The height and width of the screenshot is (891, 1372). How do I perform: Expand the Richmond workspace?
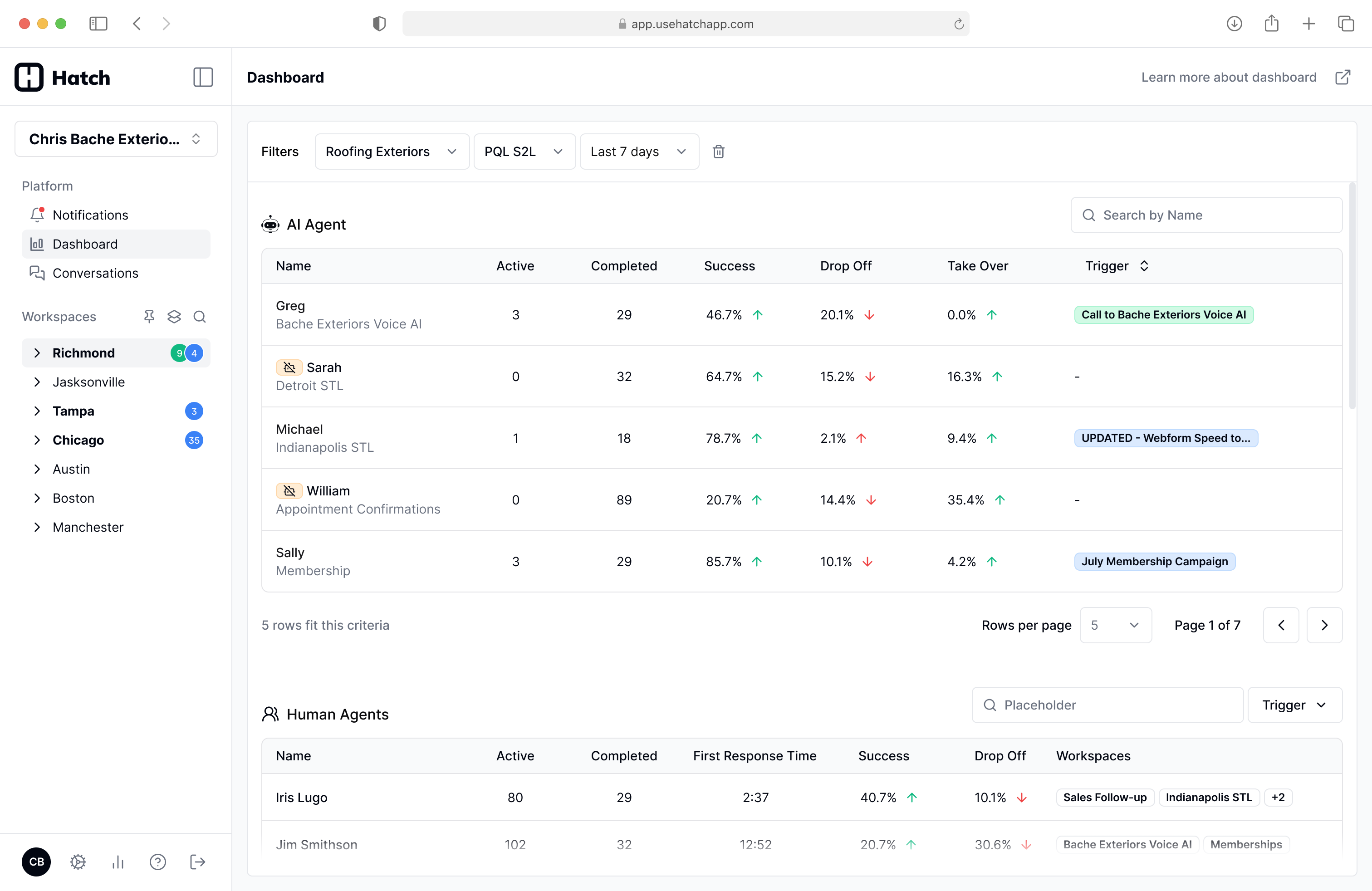pos(38,352)
